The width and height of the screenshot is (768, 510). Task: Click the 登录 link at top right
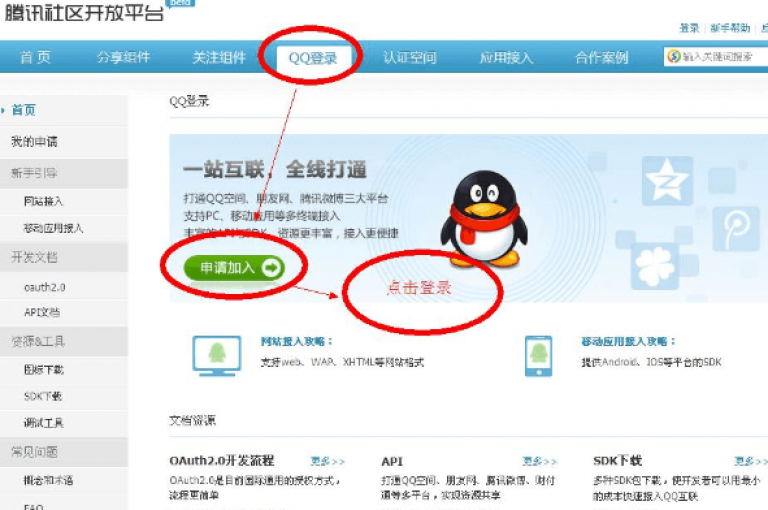[x=689, y=28]
